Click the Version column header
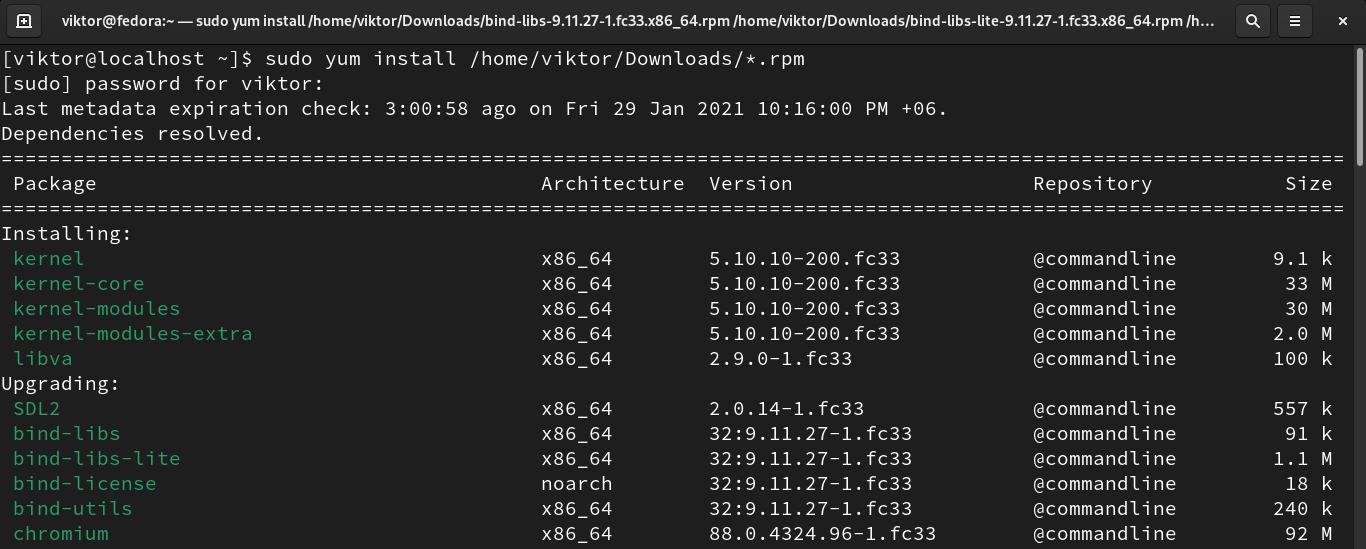 750,183
